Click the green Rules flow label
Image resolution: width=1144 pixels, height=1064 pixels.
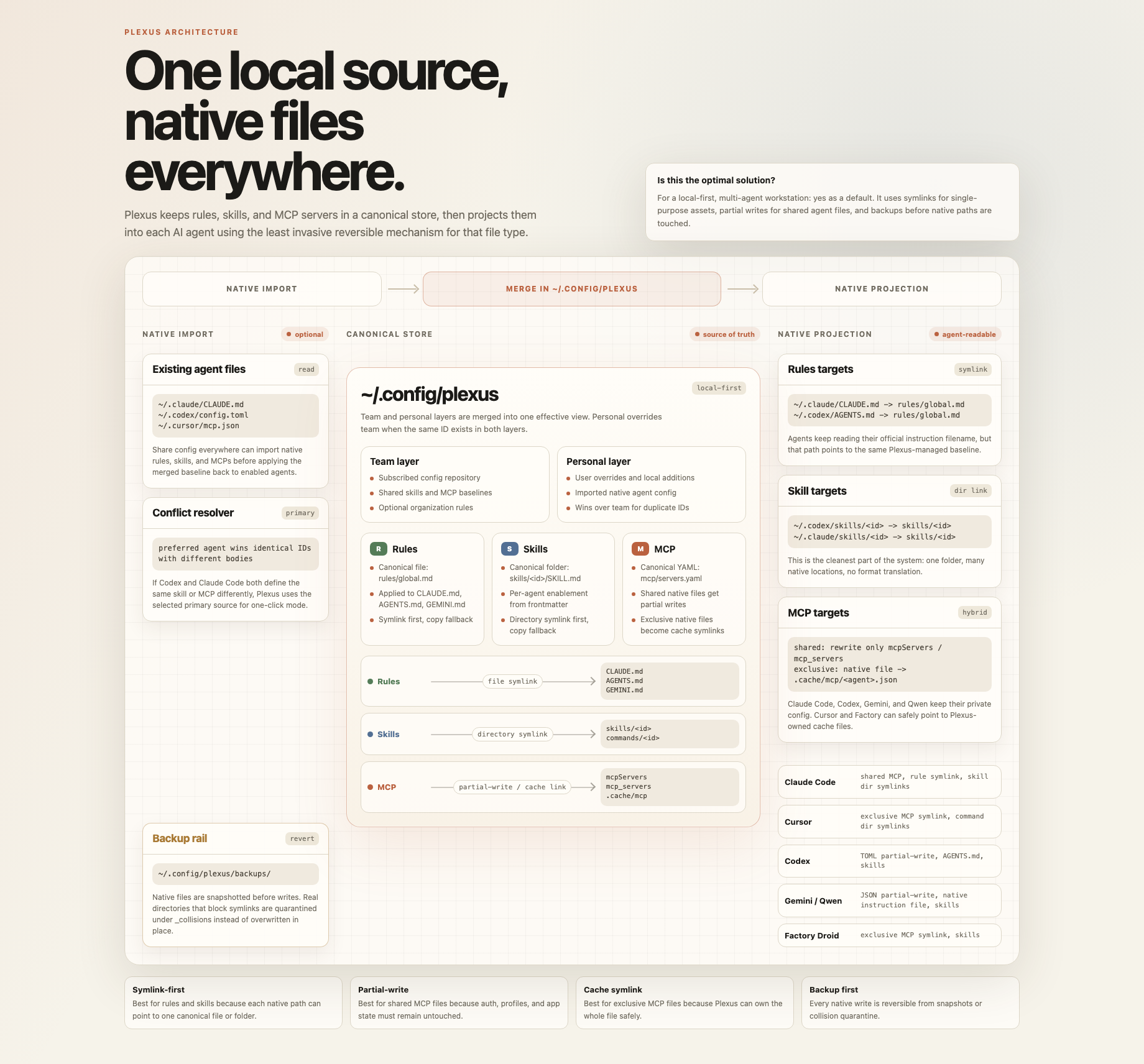pyautogui.click(x=388, y=681)
